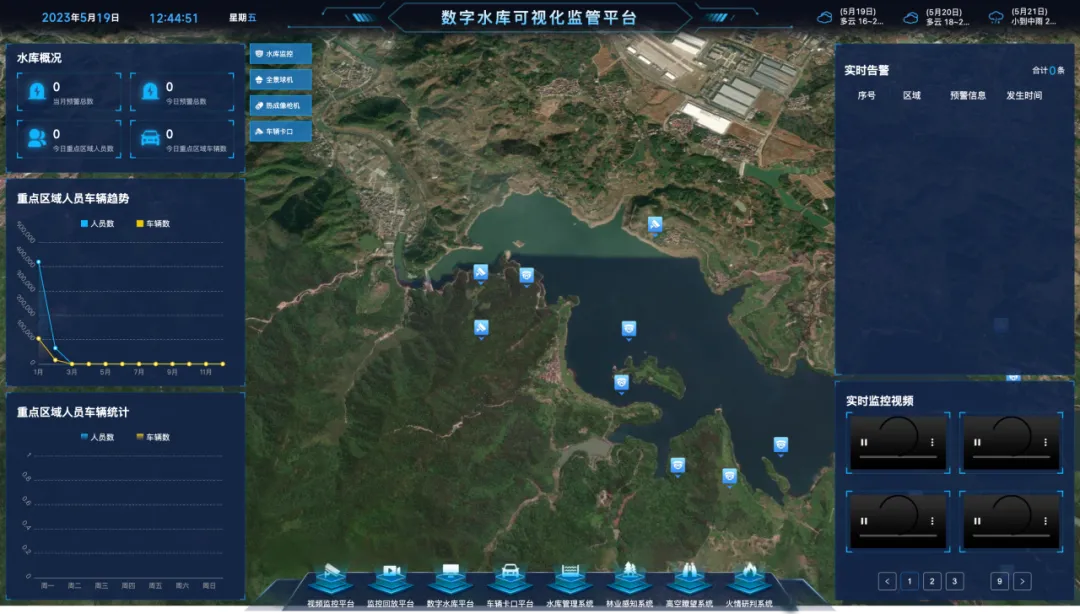Viewport: 1080px width, 614px height.
Task: Go to video page 9
Action: point(999,582)
